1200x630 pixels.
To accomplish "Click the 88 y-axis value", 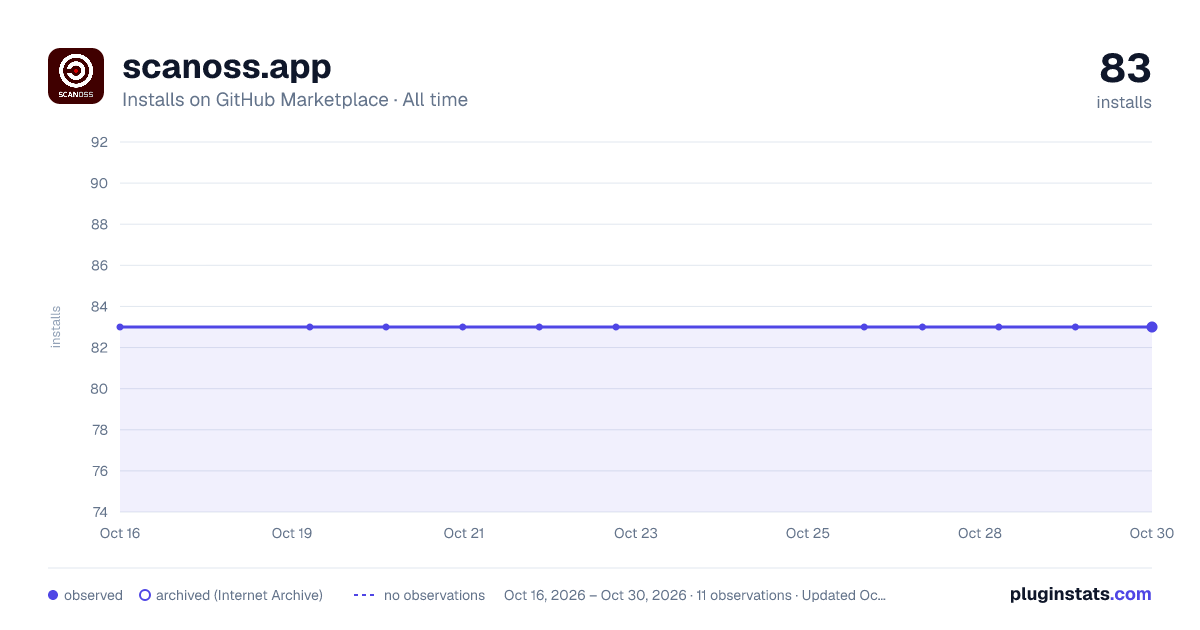I will [99, 224].
